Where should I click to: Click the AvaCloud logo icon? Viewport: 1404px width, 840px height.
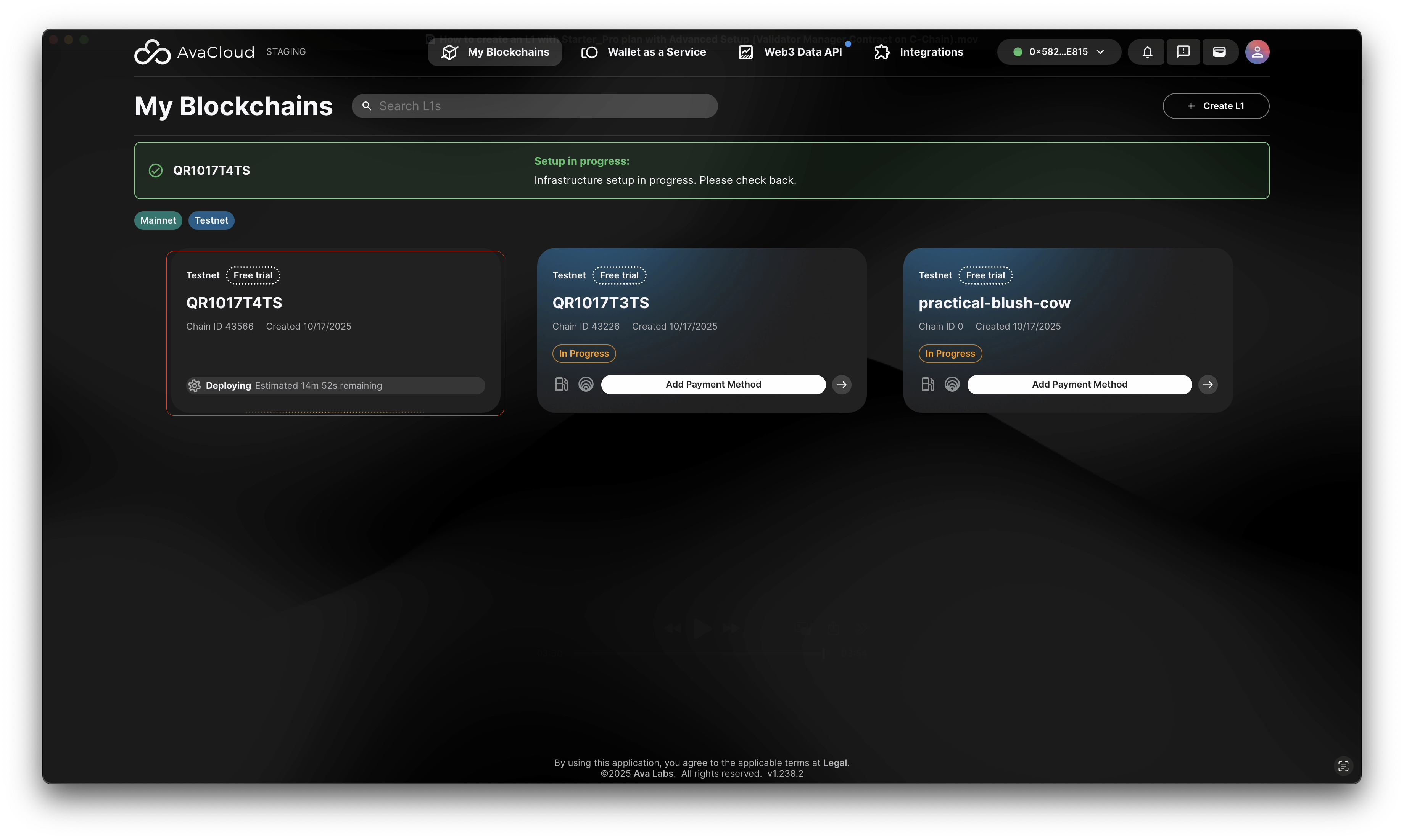click(152, 52)
